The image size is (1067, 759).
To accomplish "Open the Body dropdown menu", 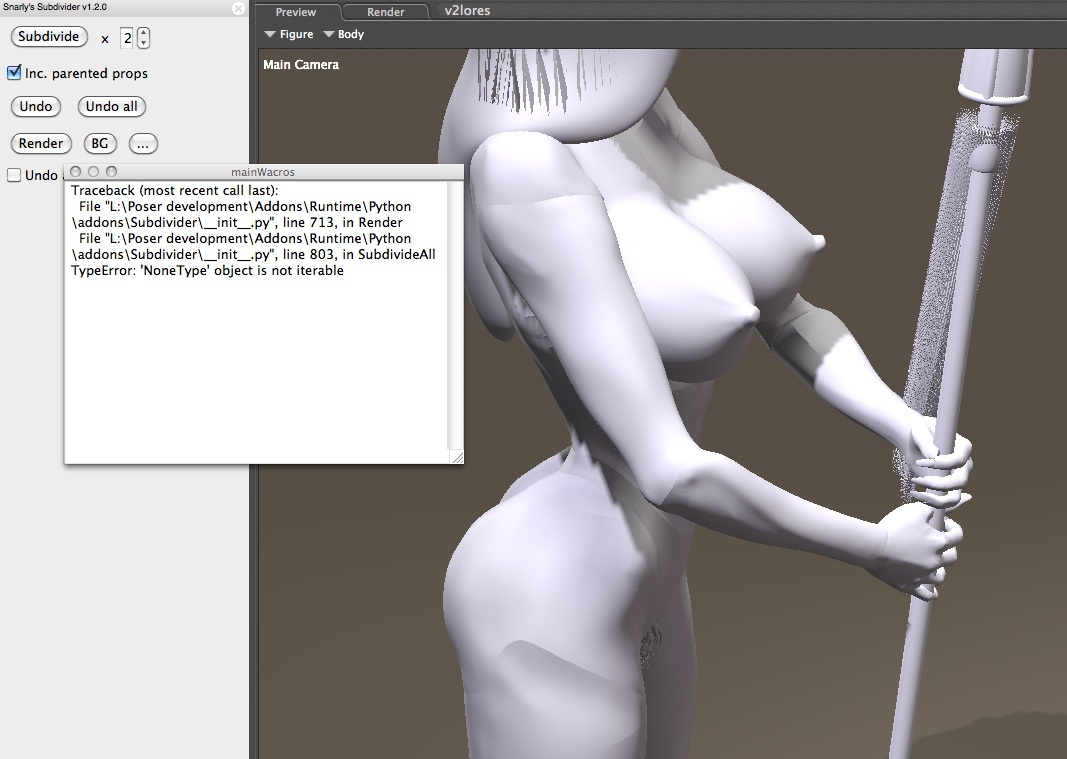I will 344,34.
